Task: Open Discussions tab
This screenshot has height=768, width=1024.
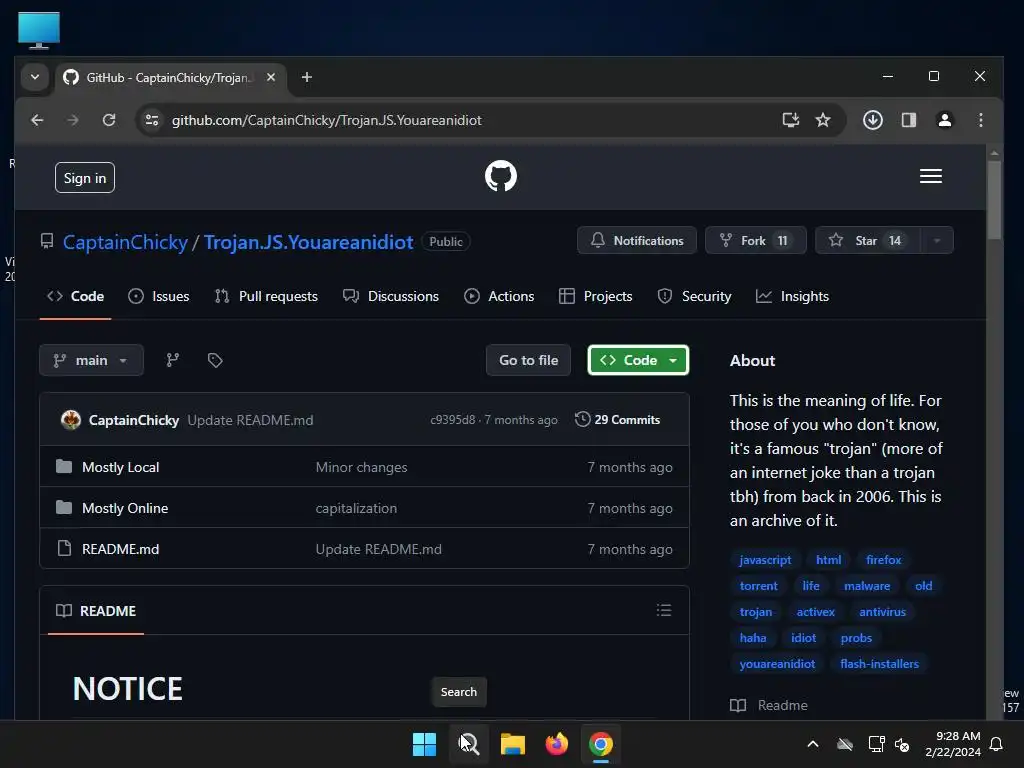Action: pyautogui.click(x=391, y=296)
